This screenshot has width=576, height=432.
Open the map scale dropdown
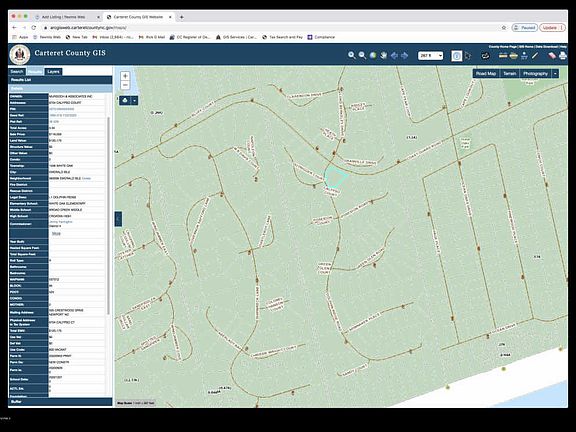click(431, 55)
